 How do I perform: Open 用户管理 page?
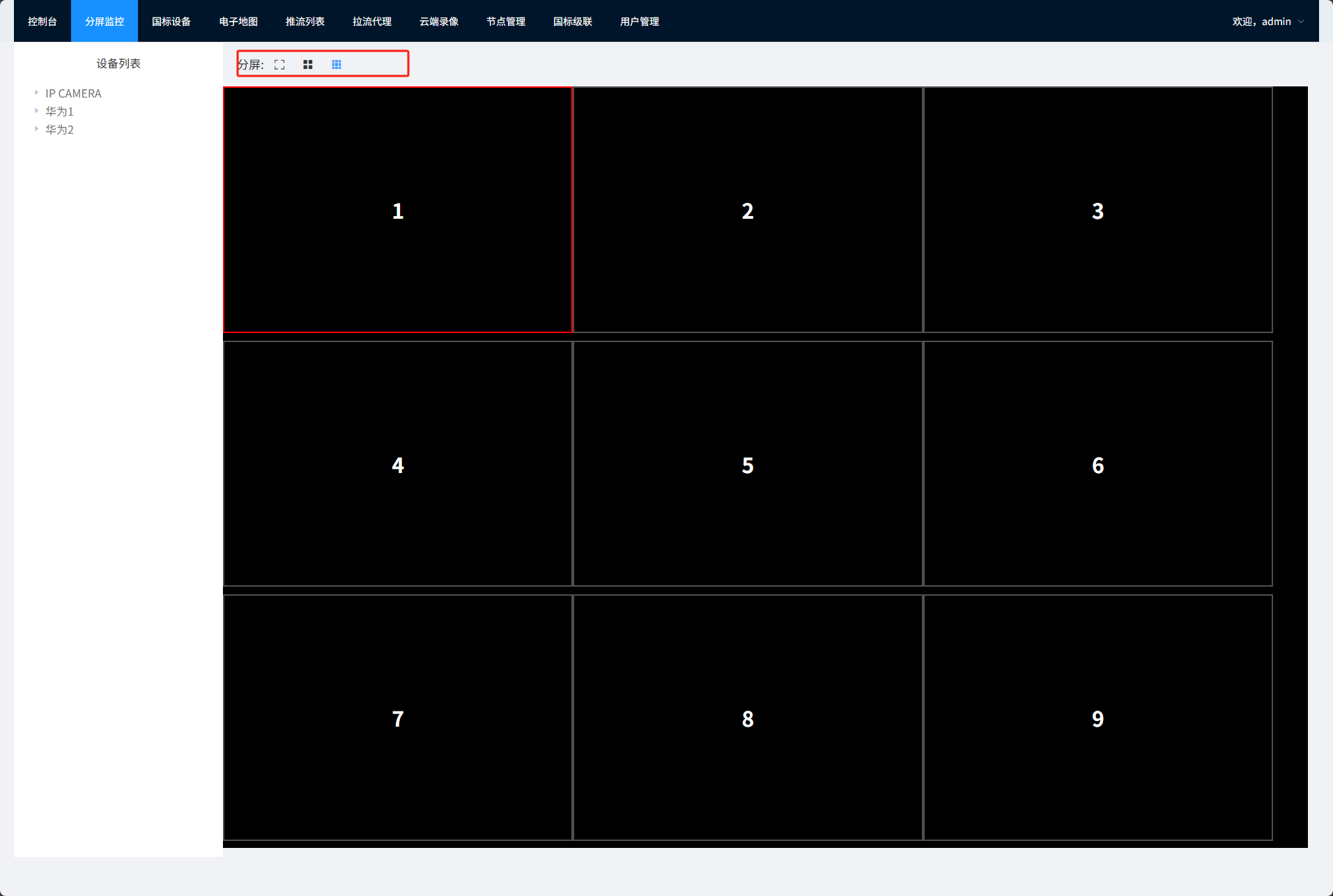click(x=640, y=21)
